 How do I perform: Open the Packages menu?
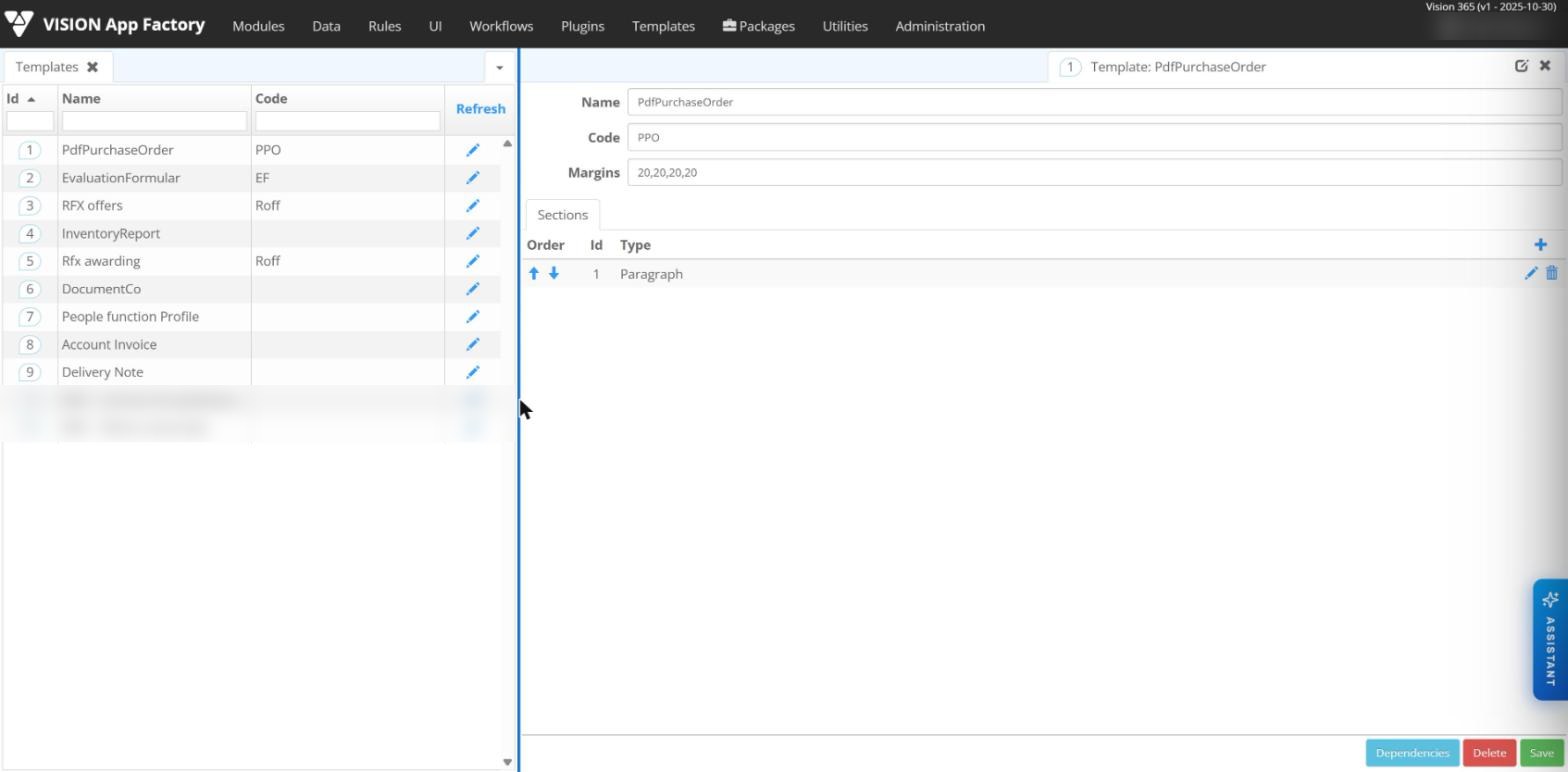(759, 26)
